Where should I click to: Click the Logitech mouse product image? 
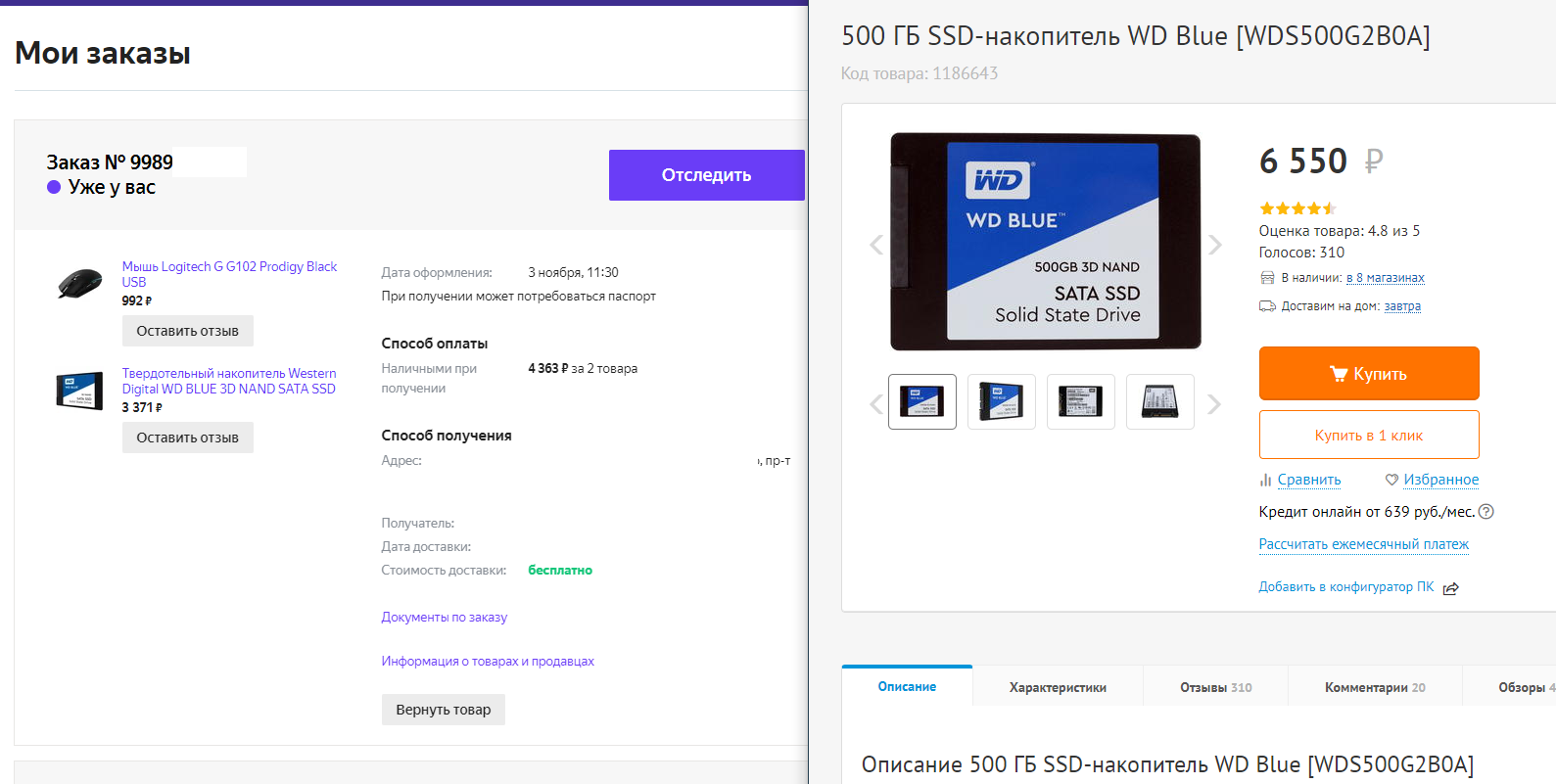pos(80,284)
